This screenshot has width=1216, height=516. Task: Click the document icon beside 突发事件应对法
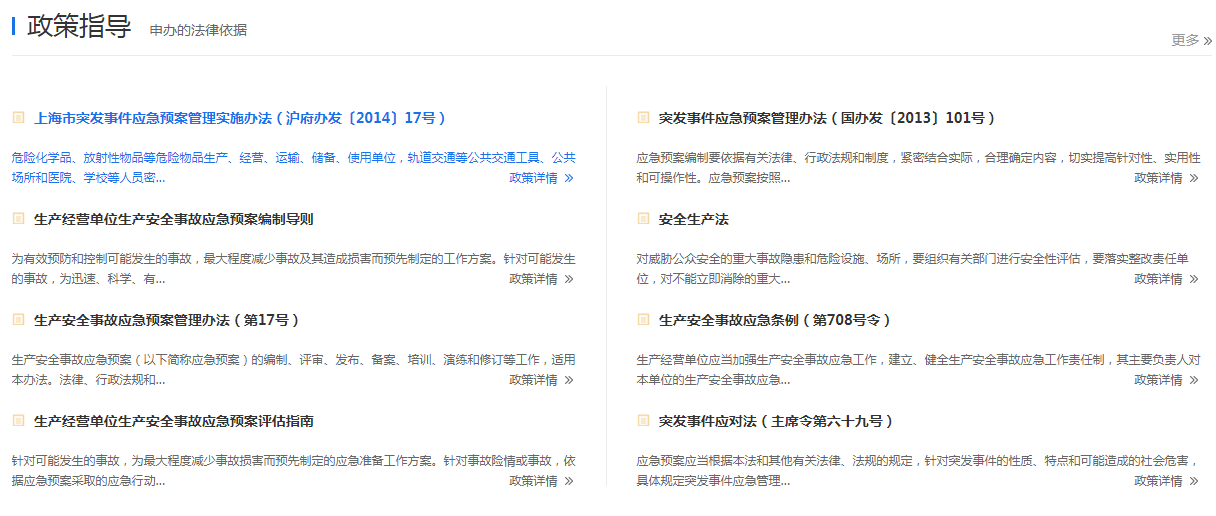point(643,420)
